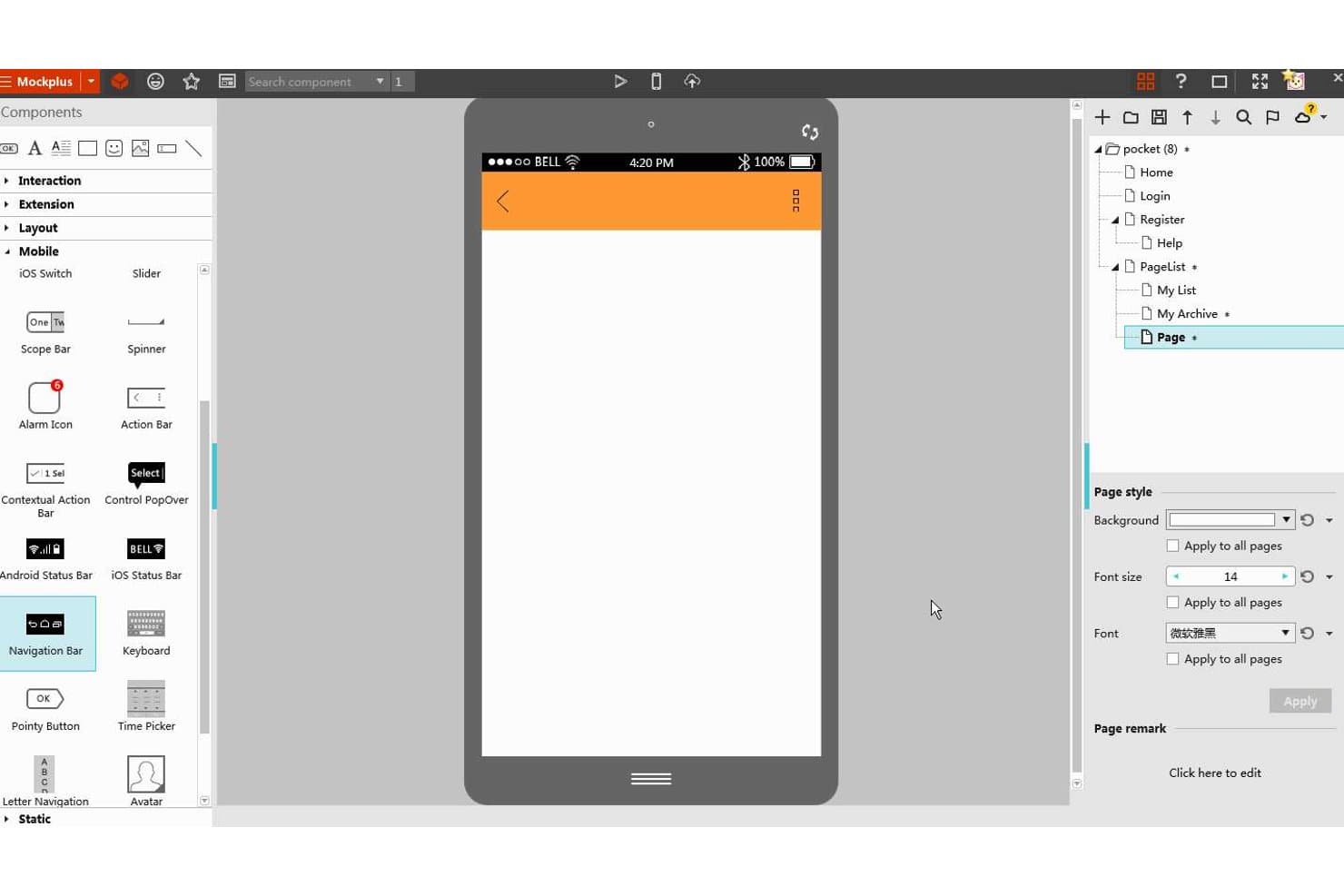The width and height of the screenshot is (1344, 896).
Task: Select the Alarm Icon component
Action: click(x=45, y=406)
